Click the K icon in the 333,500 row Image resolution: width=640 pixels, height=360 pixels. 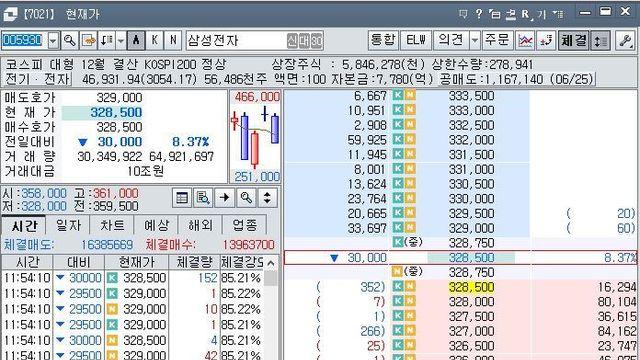tap(398, 96)
